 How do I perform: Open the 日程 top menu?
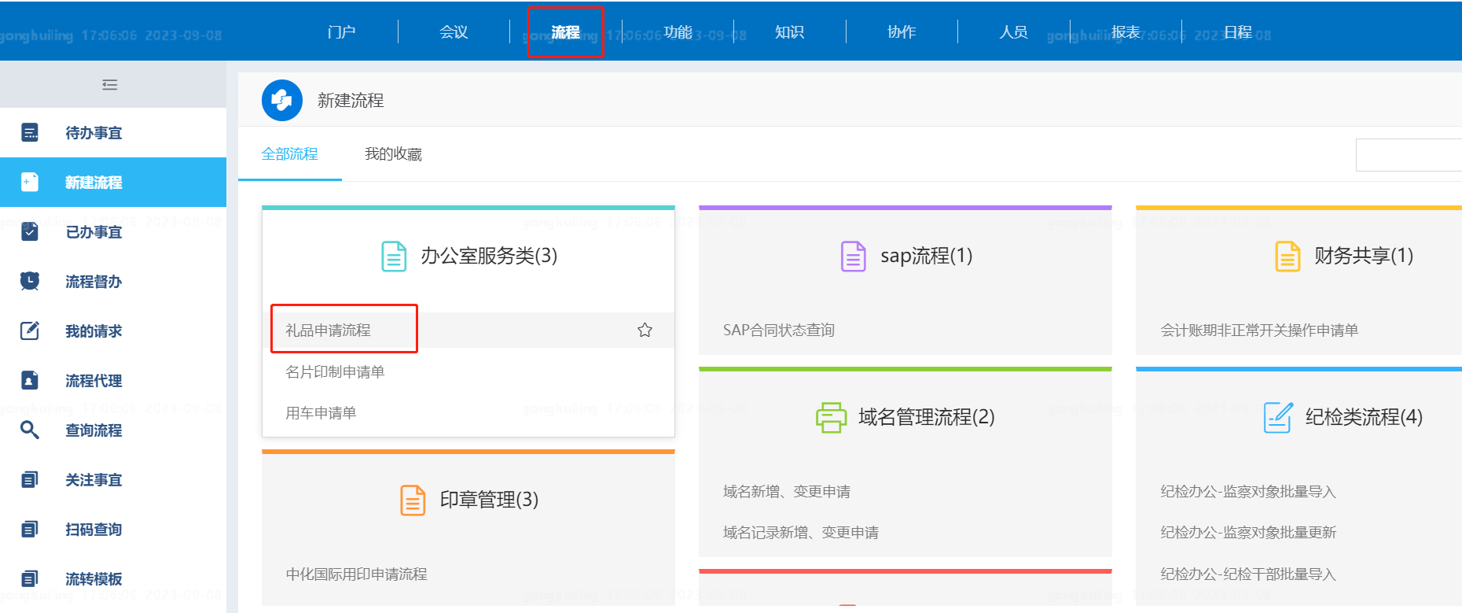(x=1238, y=32)
